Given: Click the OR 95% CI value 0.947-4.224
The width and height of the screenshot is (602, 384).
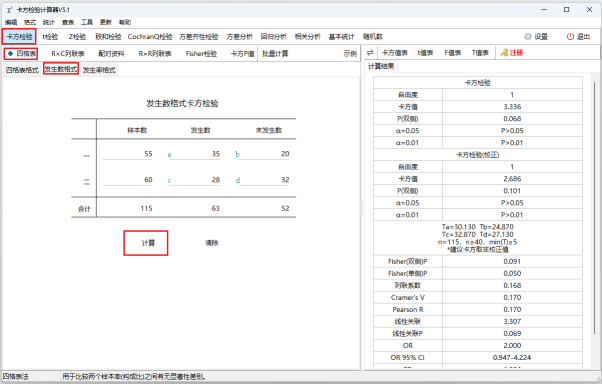Looking at the screenshot, I should tap(512, 358).
